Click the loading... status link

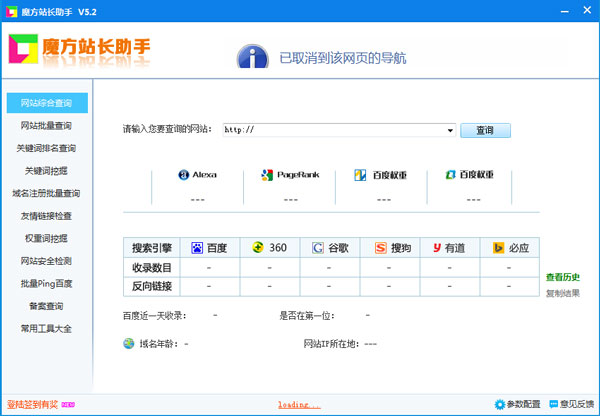tap(299, 405)
